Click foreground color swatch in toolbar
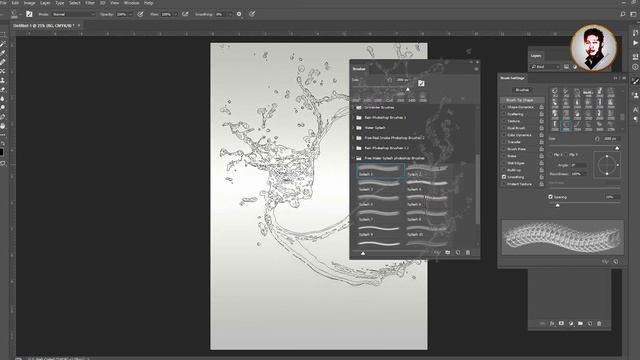The height and width of the screenshot is (360, 640). pos(2,152)
